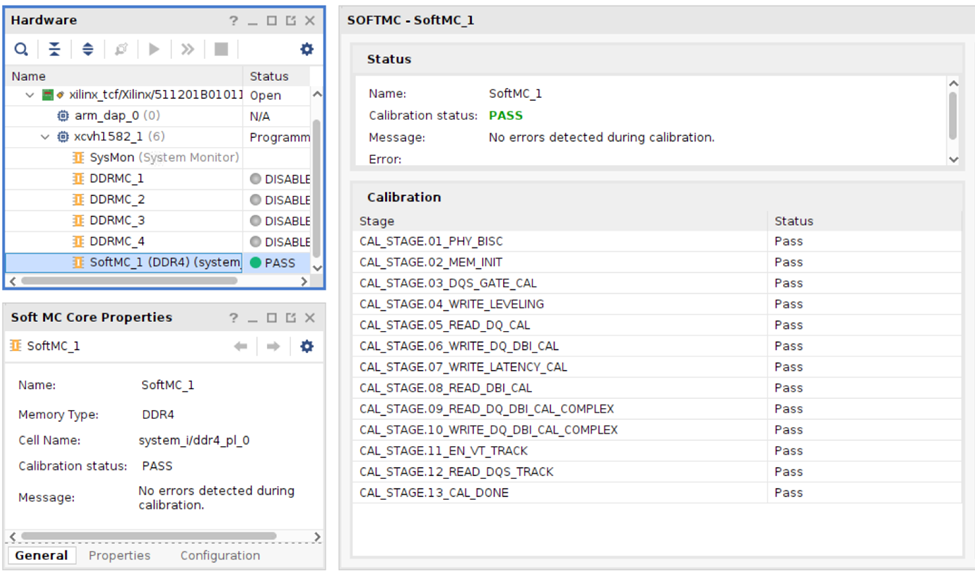Collapse all items in Hardware tree
The width and height of the screenshot is (975, 579).
point(55,49)
